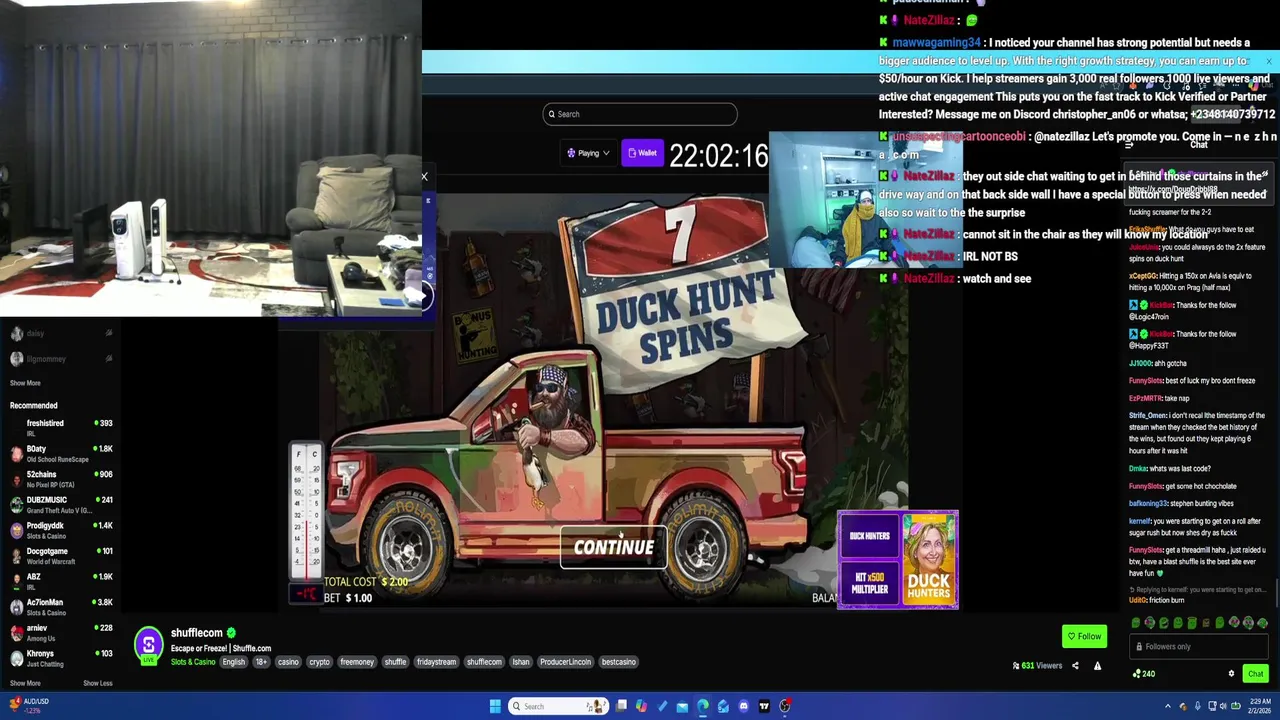
Task: Select the daisy followed channel
Action: (x=60, y=333)
